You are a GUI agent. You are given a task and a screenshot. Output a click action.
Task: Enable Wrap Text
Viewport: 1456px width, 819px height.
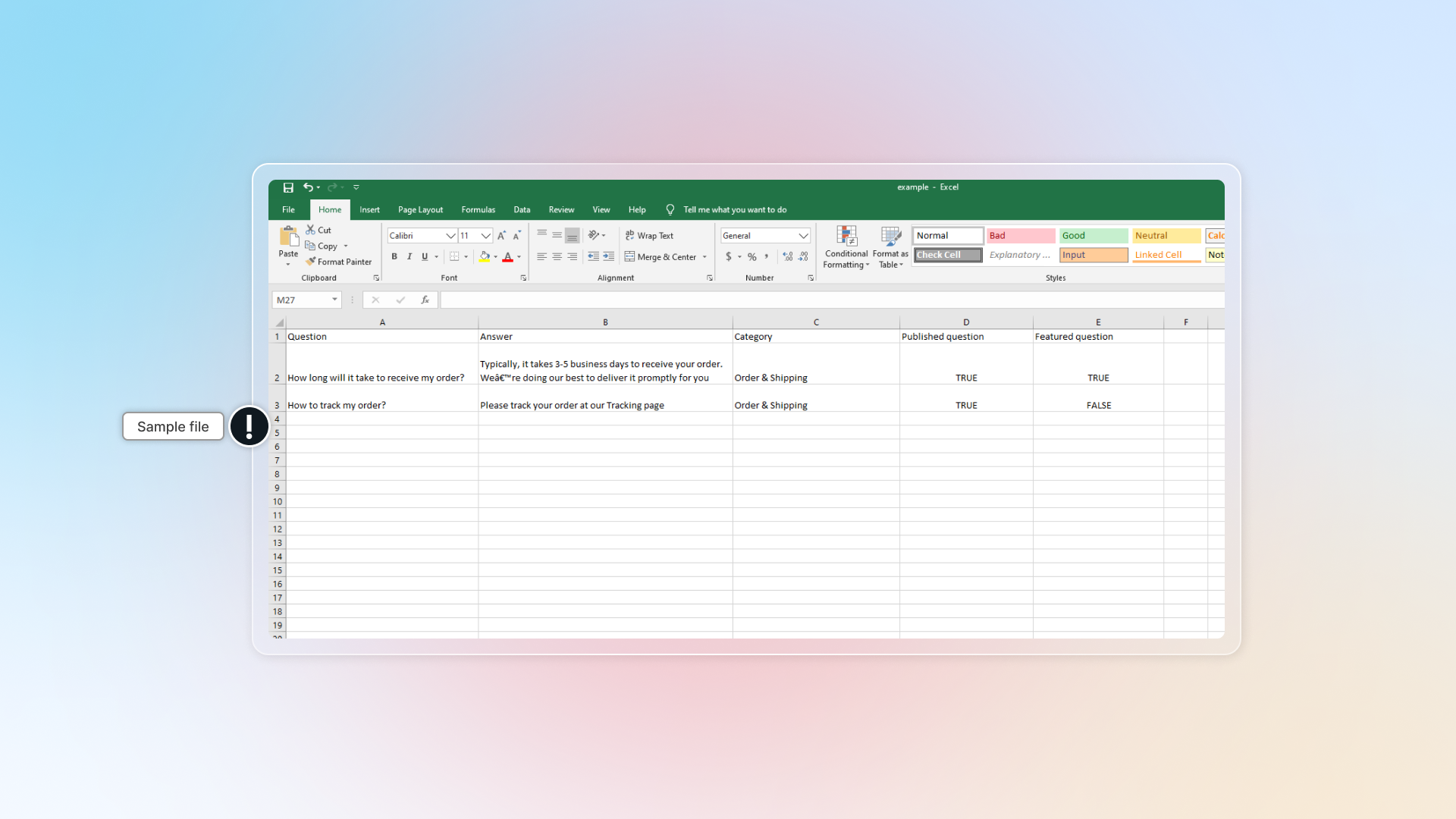pyautogui.click(x=649, y=235)
